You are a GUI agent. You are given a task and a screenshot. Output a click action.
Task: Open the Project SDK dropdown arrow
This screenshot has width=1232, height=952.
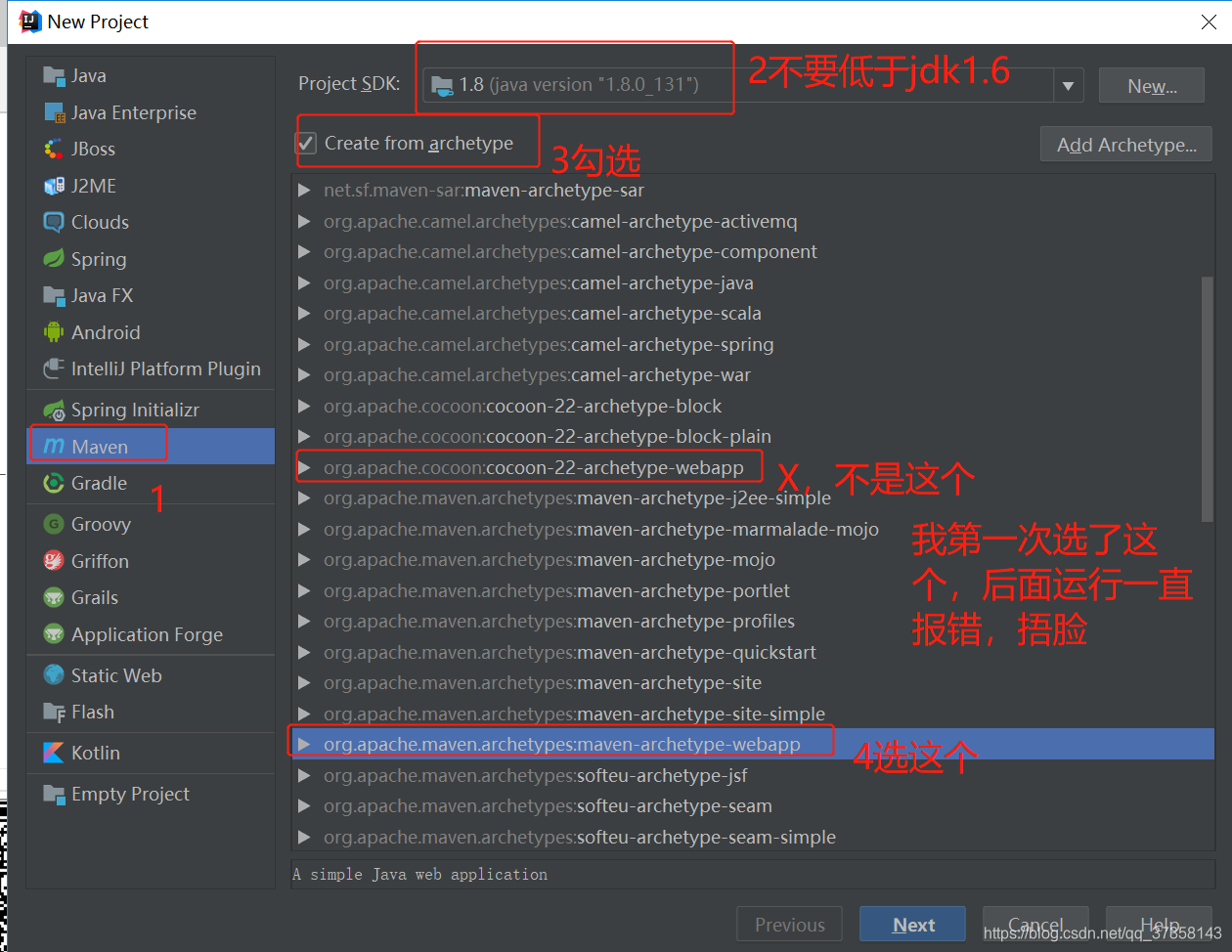[x=1068, y=86]
